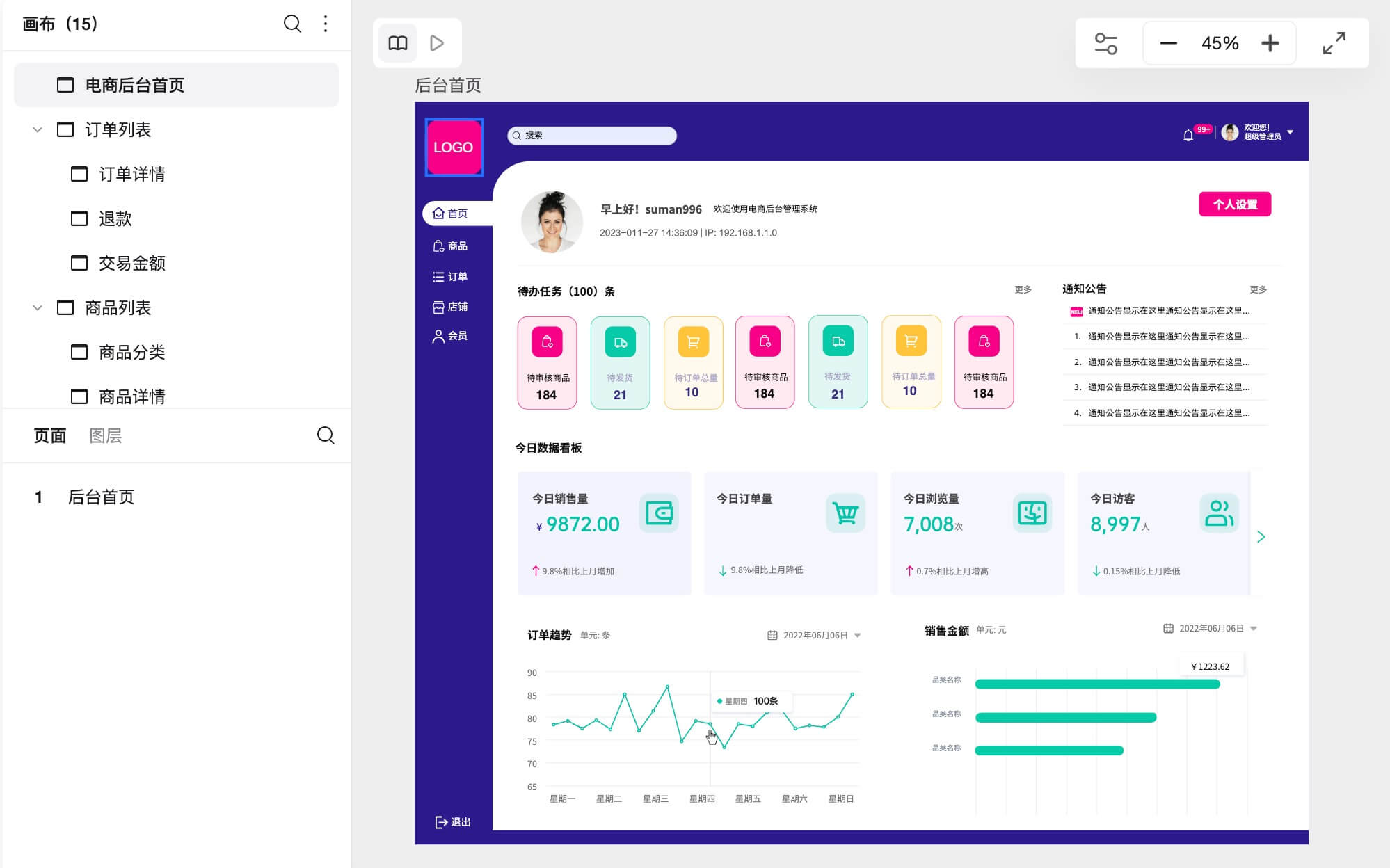Open the preview play icon in toolbar
1390x868 pixels.
coord(436,42)
